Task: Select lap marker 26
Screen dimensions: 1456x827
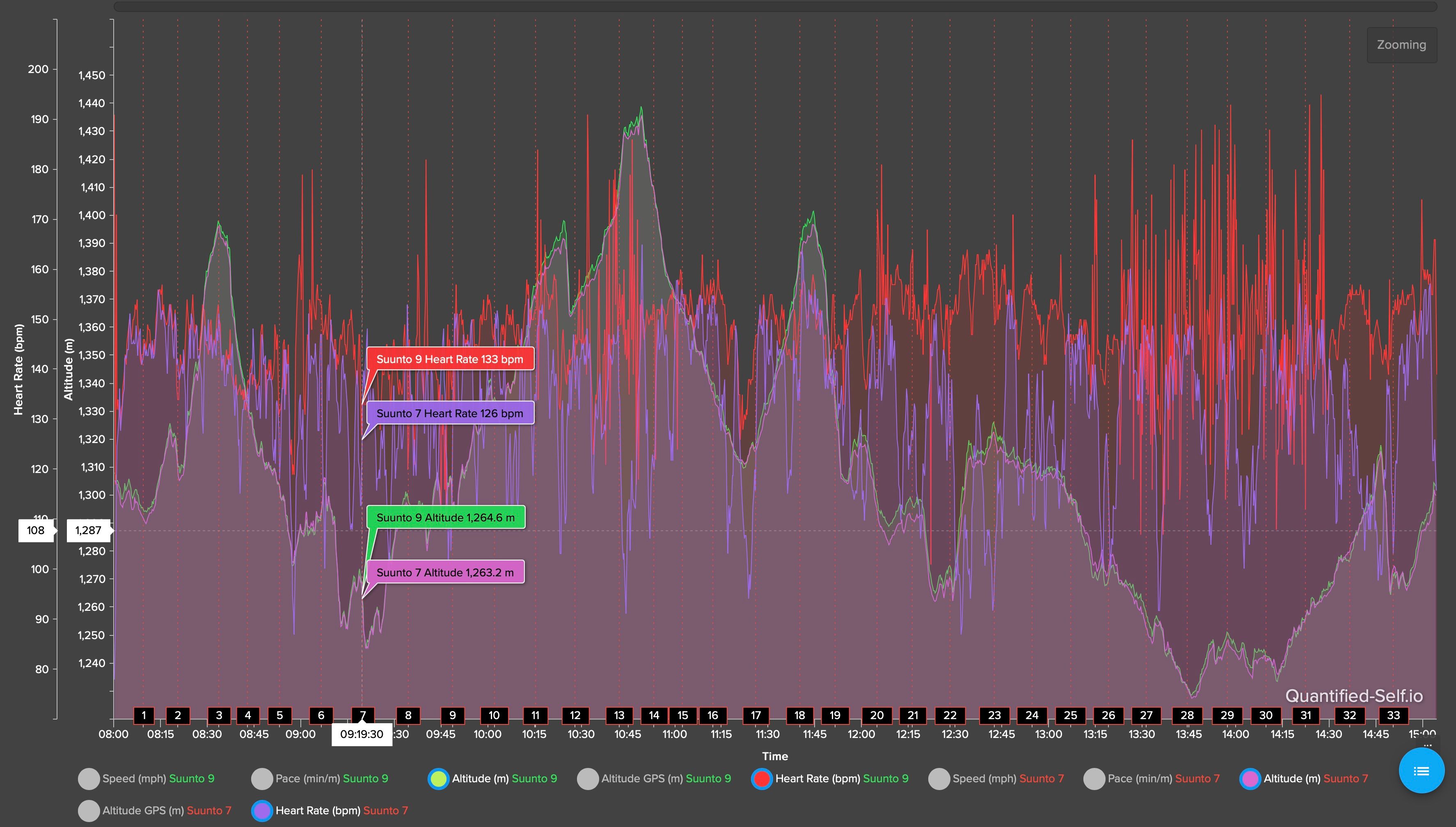Action: tap(1108, 716)
